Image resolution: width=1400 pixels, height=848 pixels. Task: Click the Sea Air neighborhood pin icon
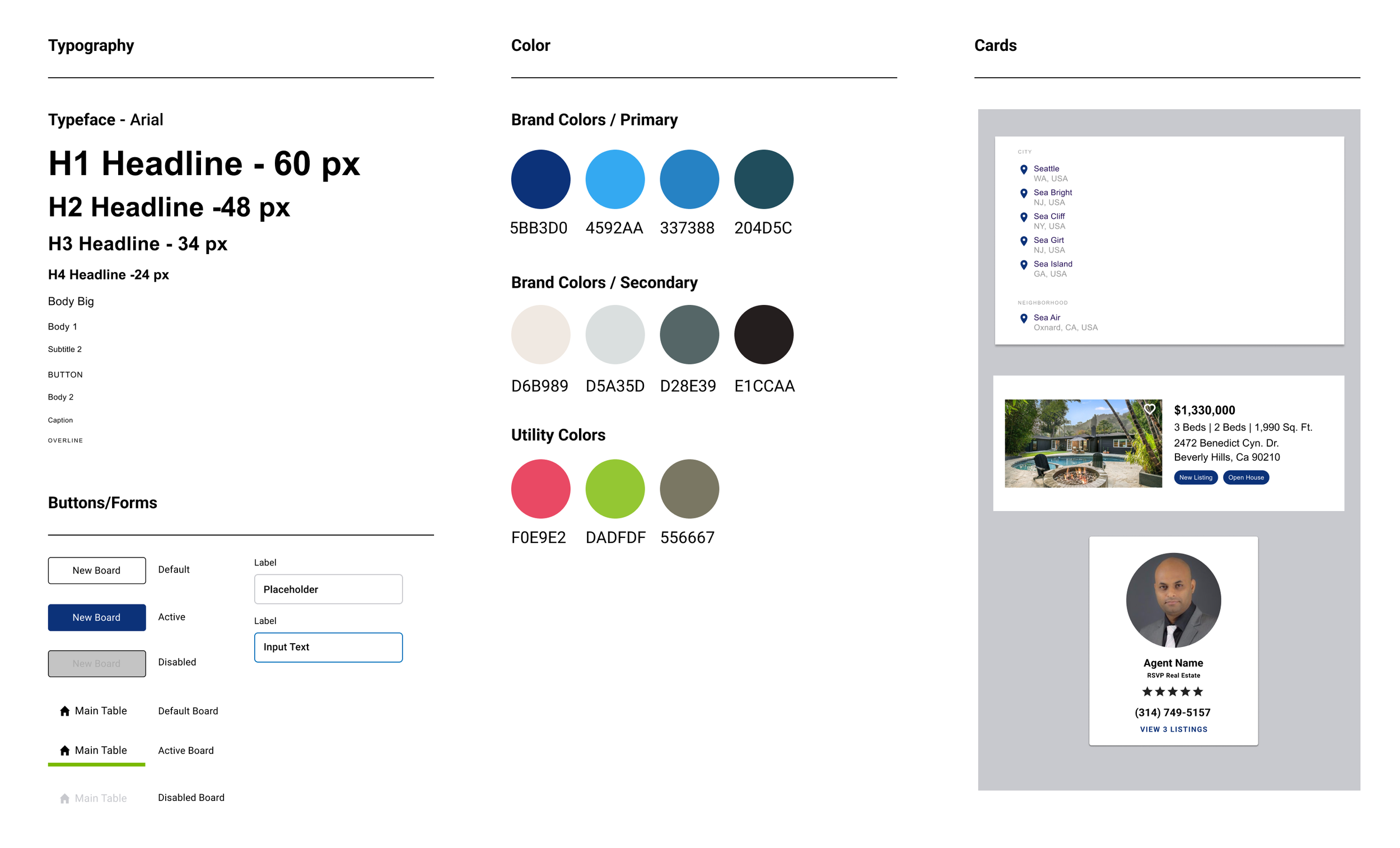[x=1023, y=318]
